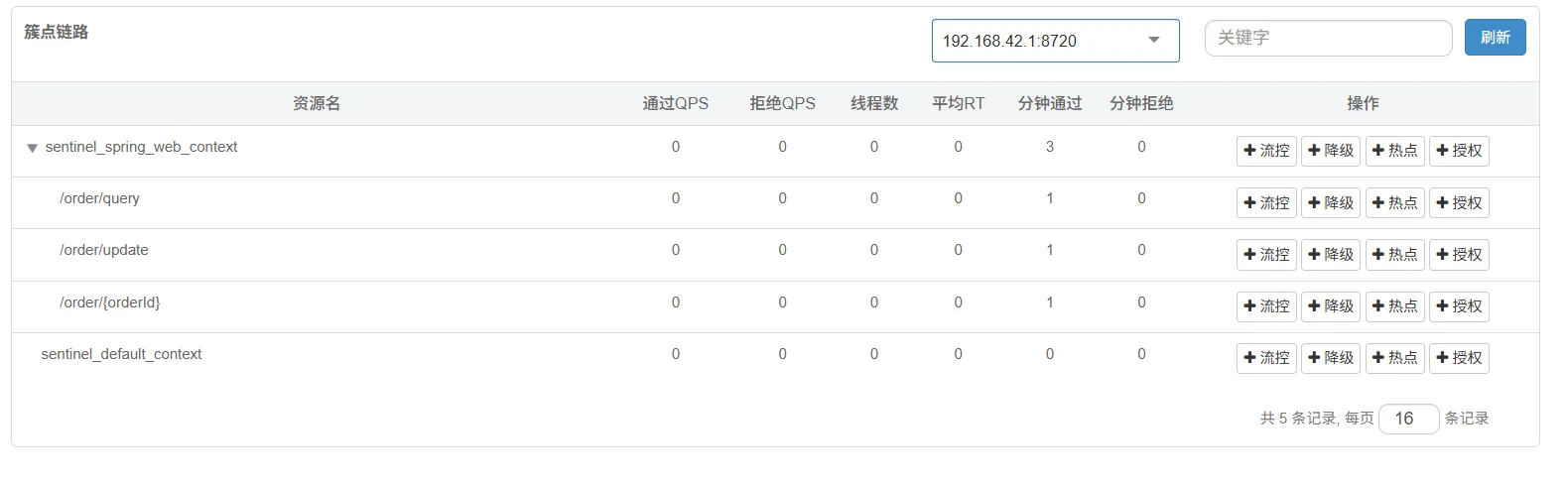Add 流控 rule for /order/query
The width and height of the screenshot is (1568, 484).
(1266, 202)
